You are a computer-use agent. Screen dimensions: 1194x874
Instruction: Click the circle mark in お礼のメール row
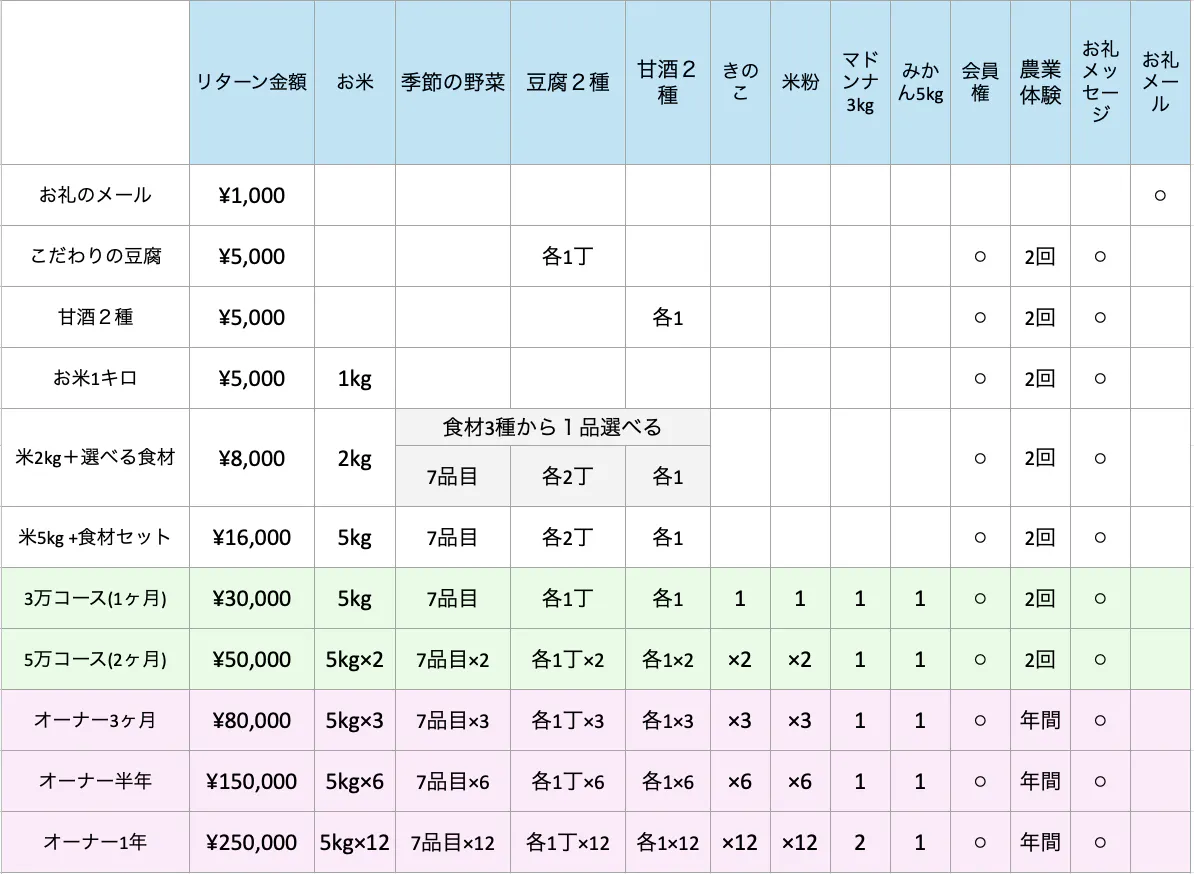pos(1160,195)
